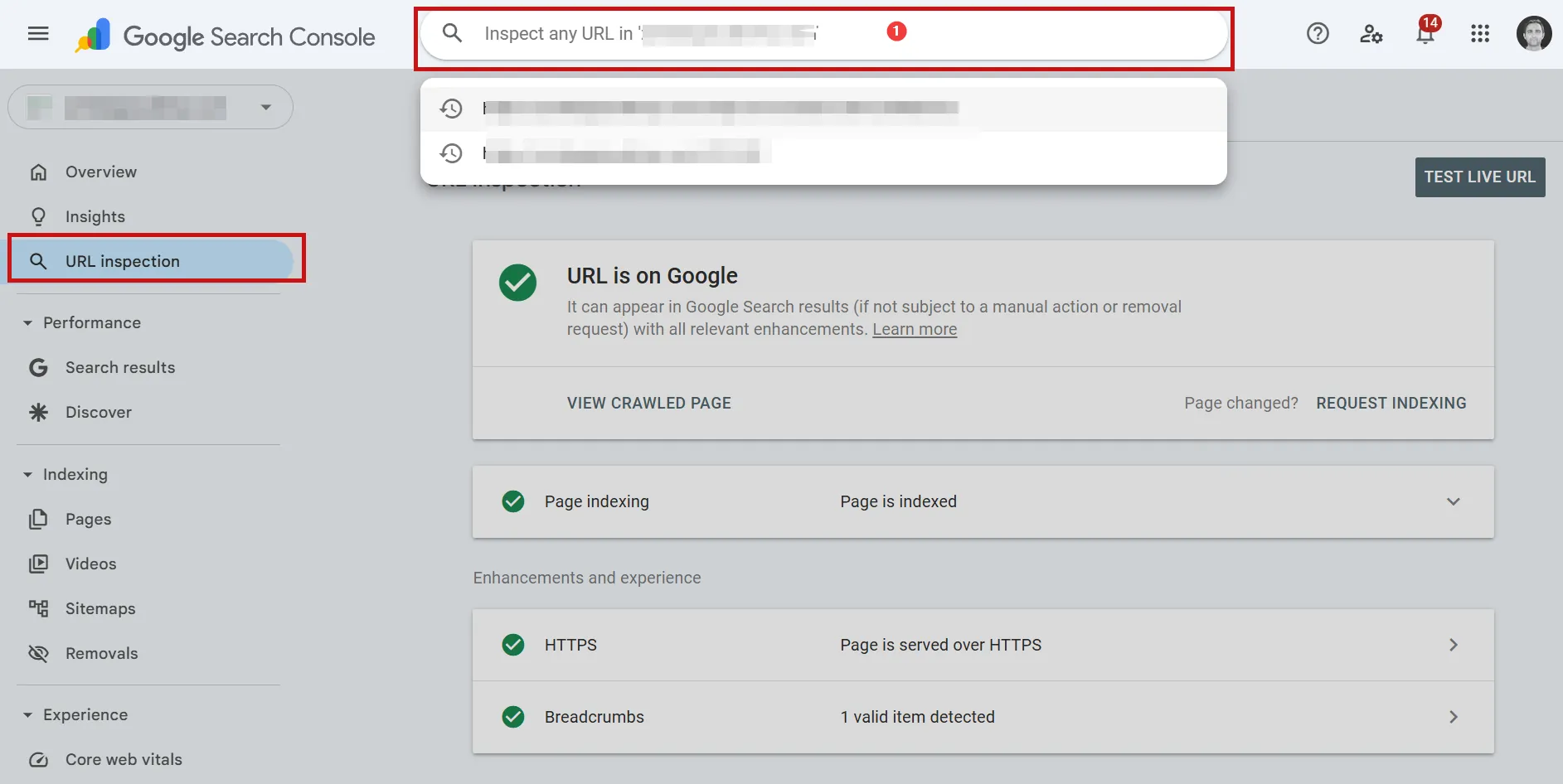Click the TEST LIVE URL button
Viewport: 1563px width, 784px height.
(1479, 177)
